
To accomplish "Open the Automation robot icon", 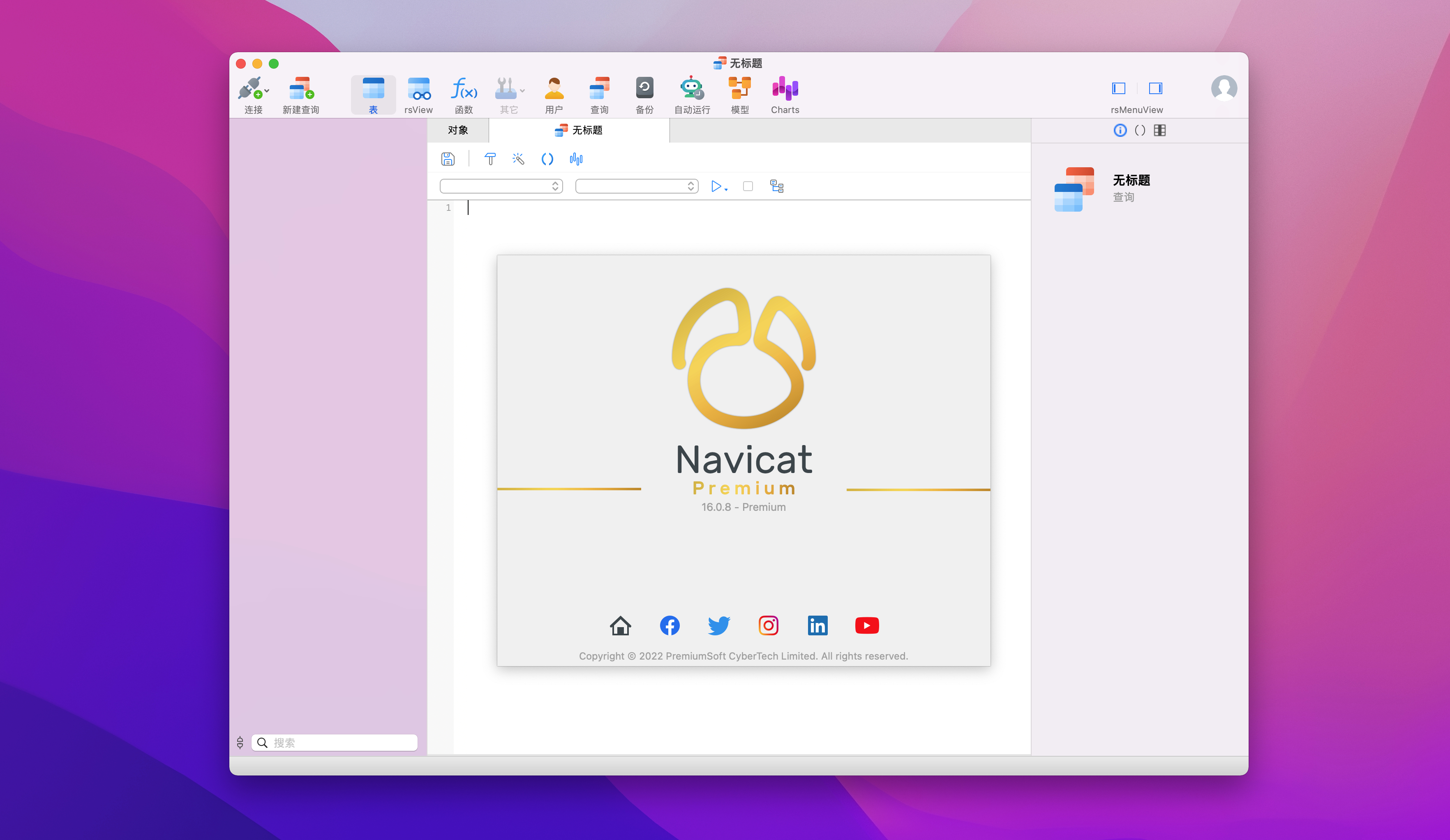I will click(x=691, y=89).
